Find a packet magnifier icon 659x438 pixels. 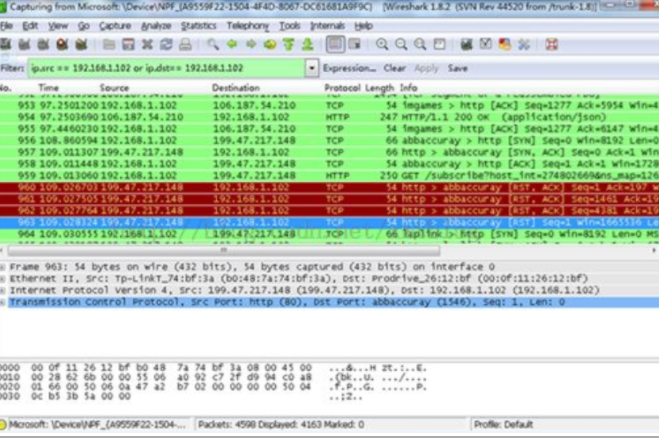click(x=213, y=45)
